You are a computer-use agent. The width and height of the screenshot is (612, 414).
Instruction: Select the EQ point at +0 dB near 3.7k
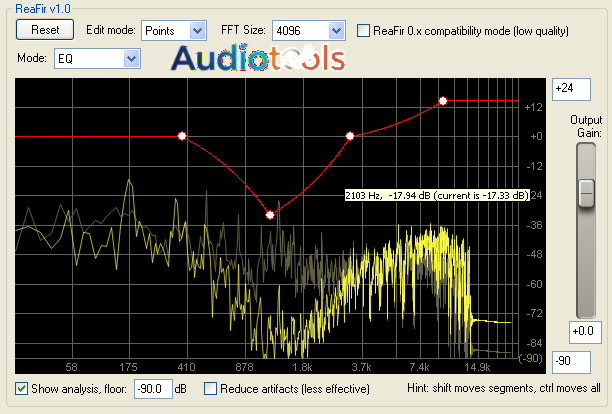(x=350, y=136)
